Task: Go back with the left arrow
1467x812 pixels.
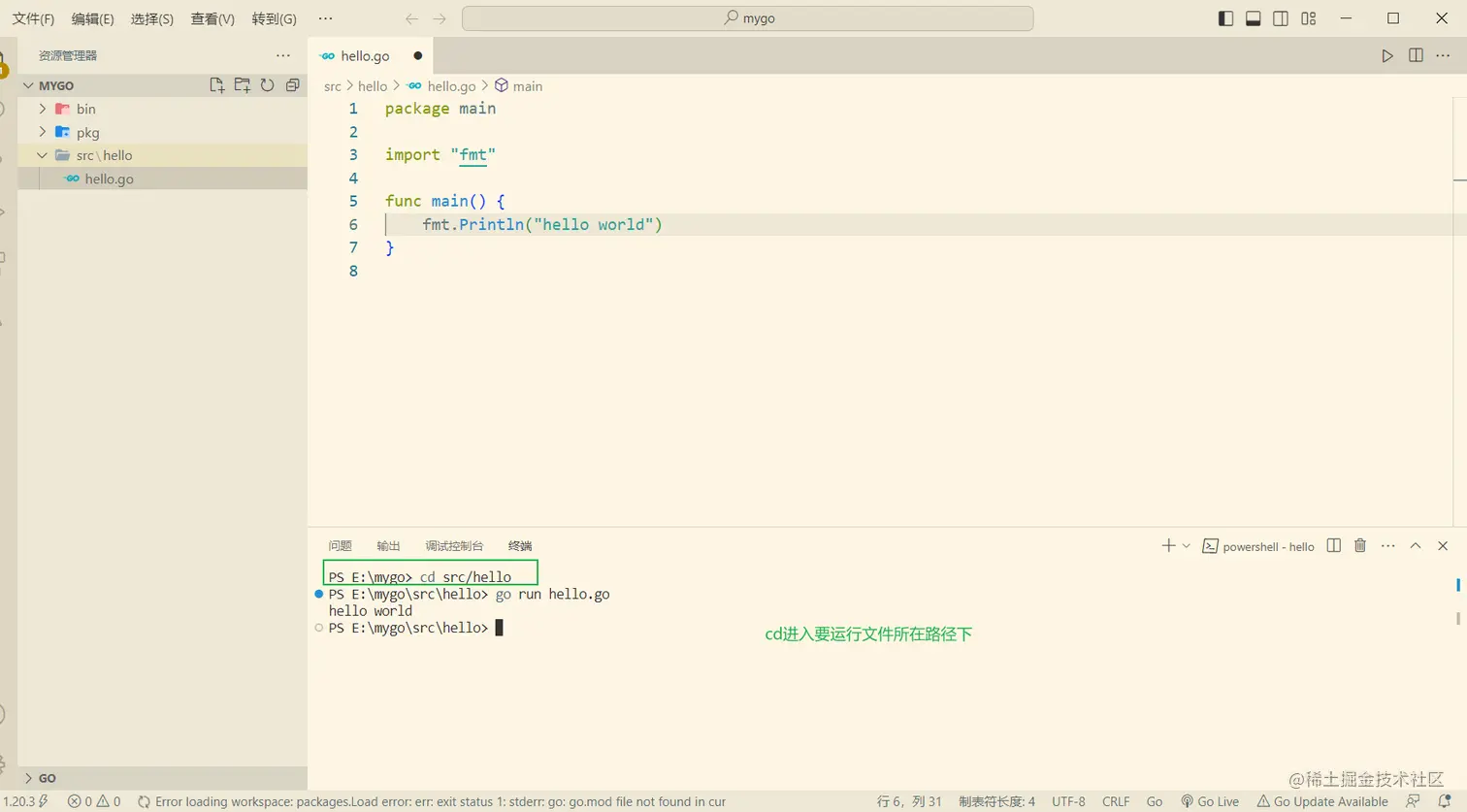Action: 411,18
